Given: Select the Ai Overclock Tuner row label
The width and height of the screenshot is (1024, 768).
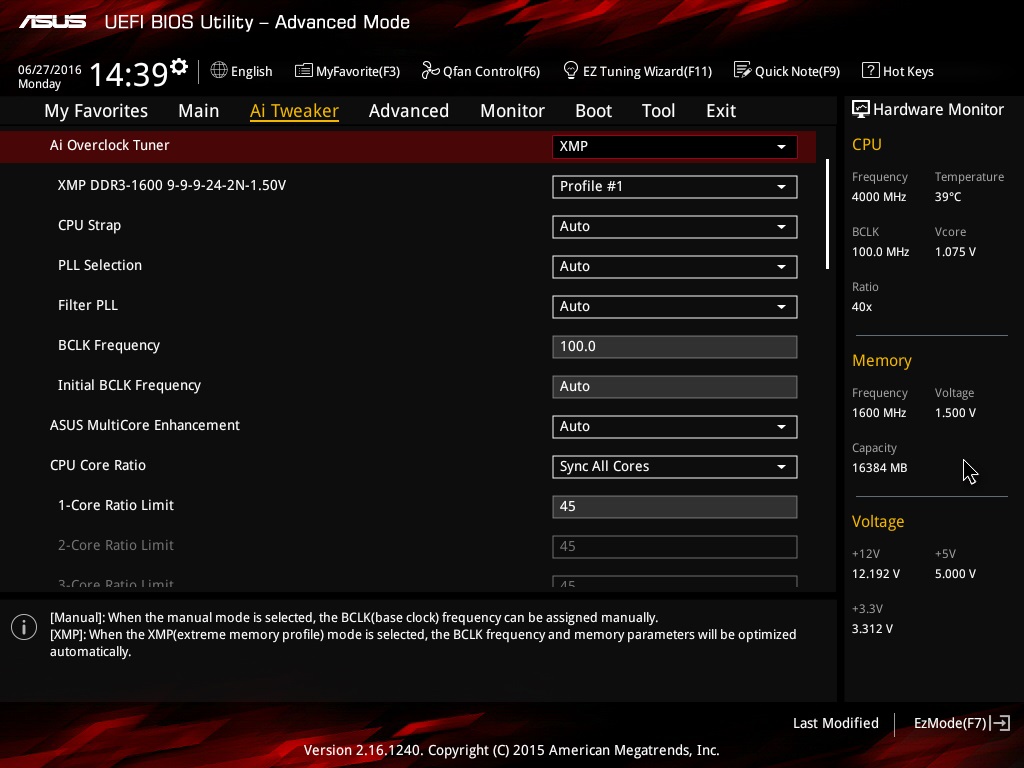Looking at the screenshot, I should coord(110,145).
